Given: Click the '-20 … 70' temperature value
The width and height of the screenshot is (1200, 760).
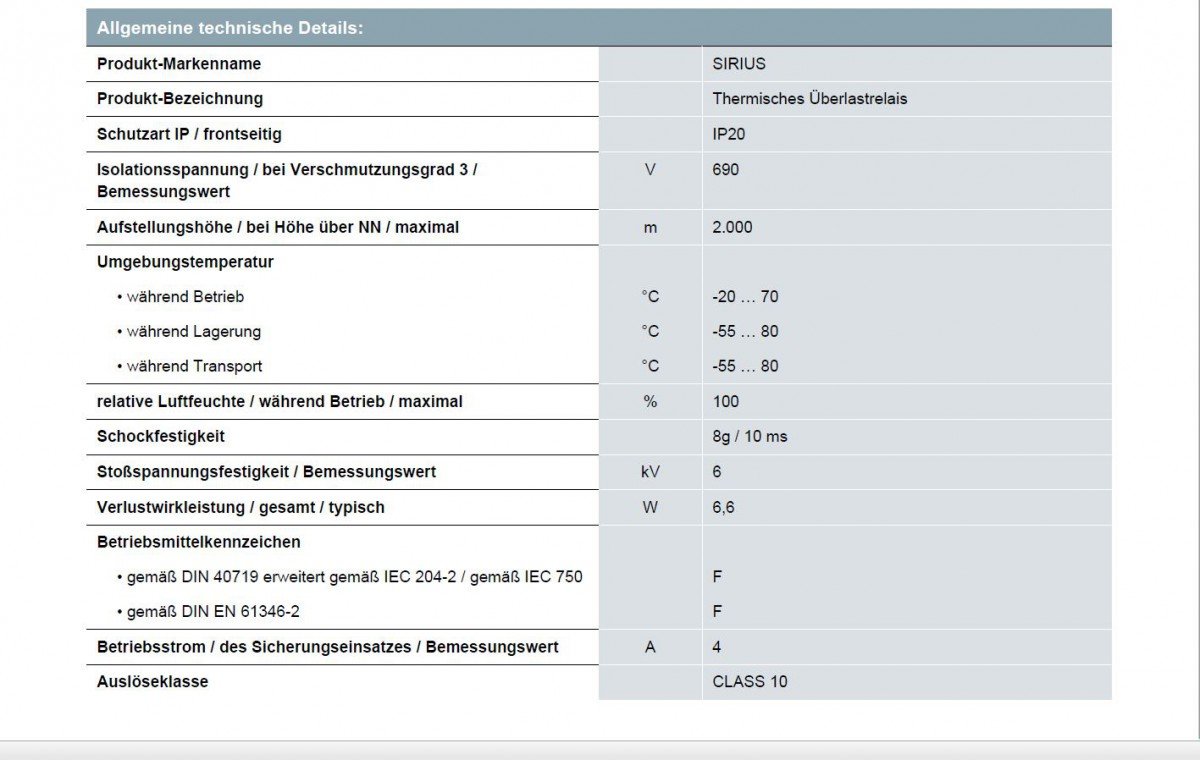Looking at the screenshot, I should point(745,297).
